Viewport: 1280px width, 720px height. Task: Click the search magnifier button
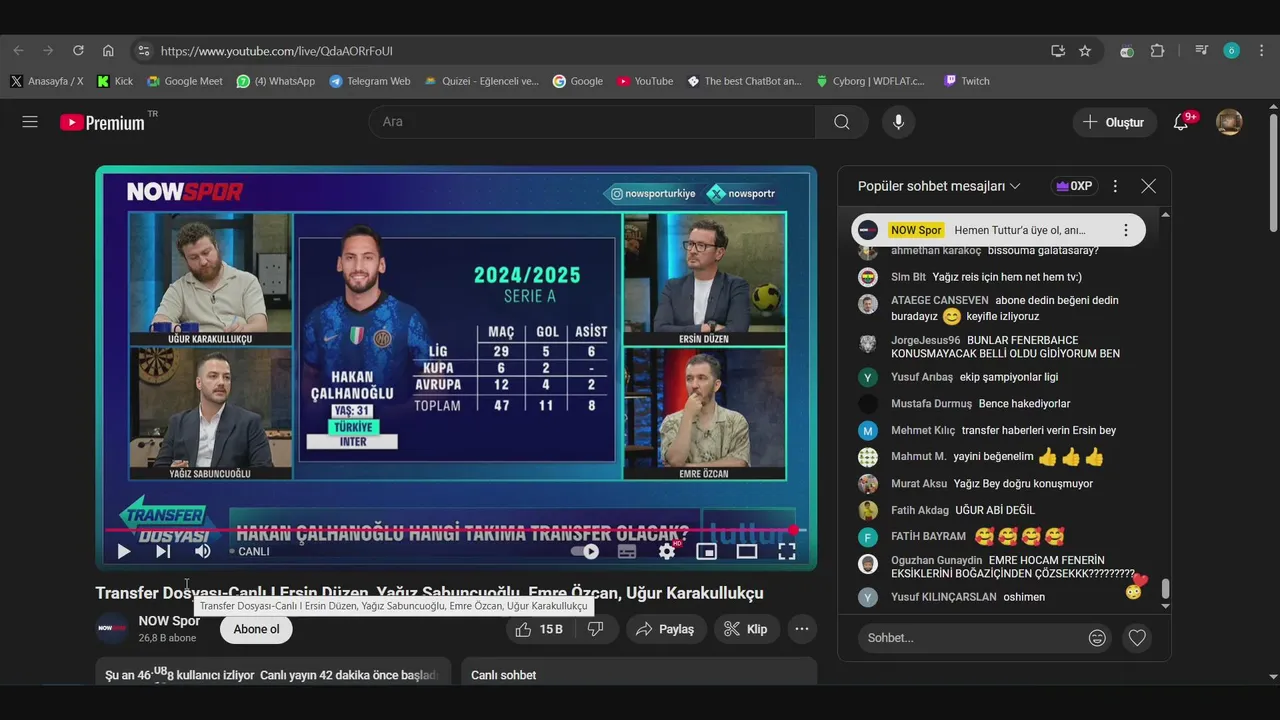(842, 122)
